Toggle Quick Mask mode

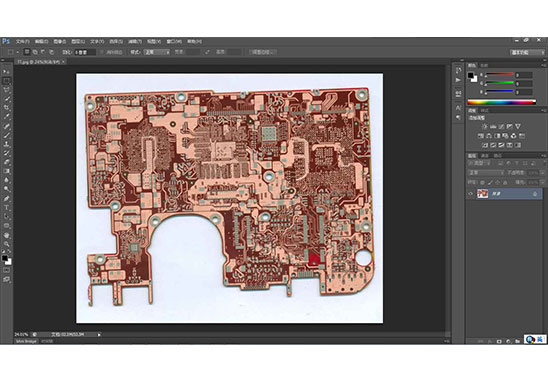pyautogui.click(x=7, y=270)
